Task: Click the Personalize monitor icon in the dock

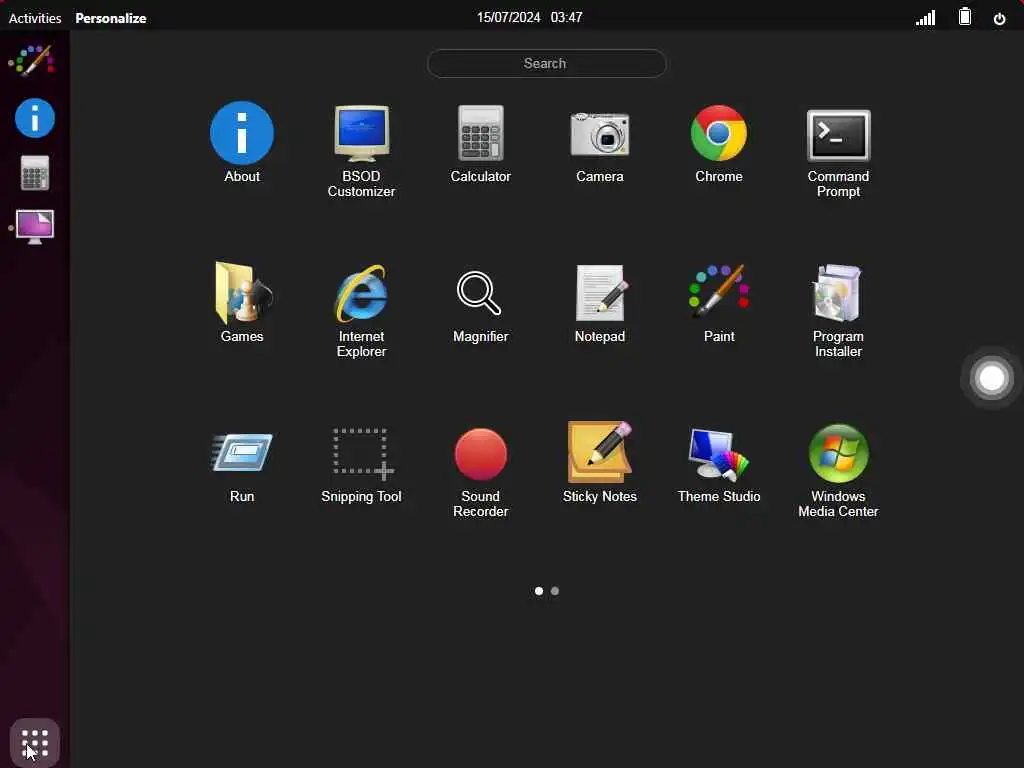Action: click(35, 227)
